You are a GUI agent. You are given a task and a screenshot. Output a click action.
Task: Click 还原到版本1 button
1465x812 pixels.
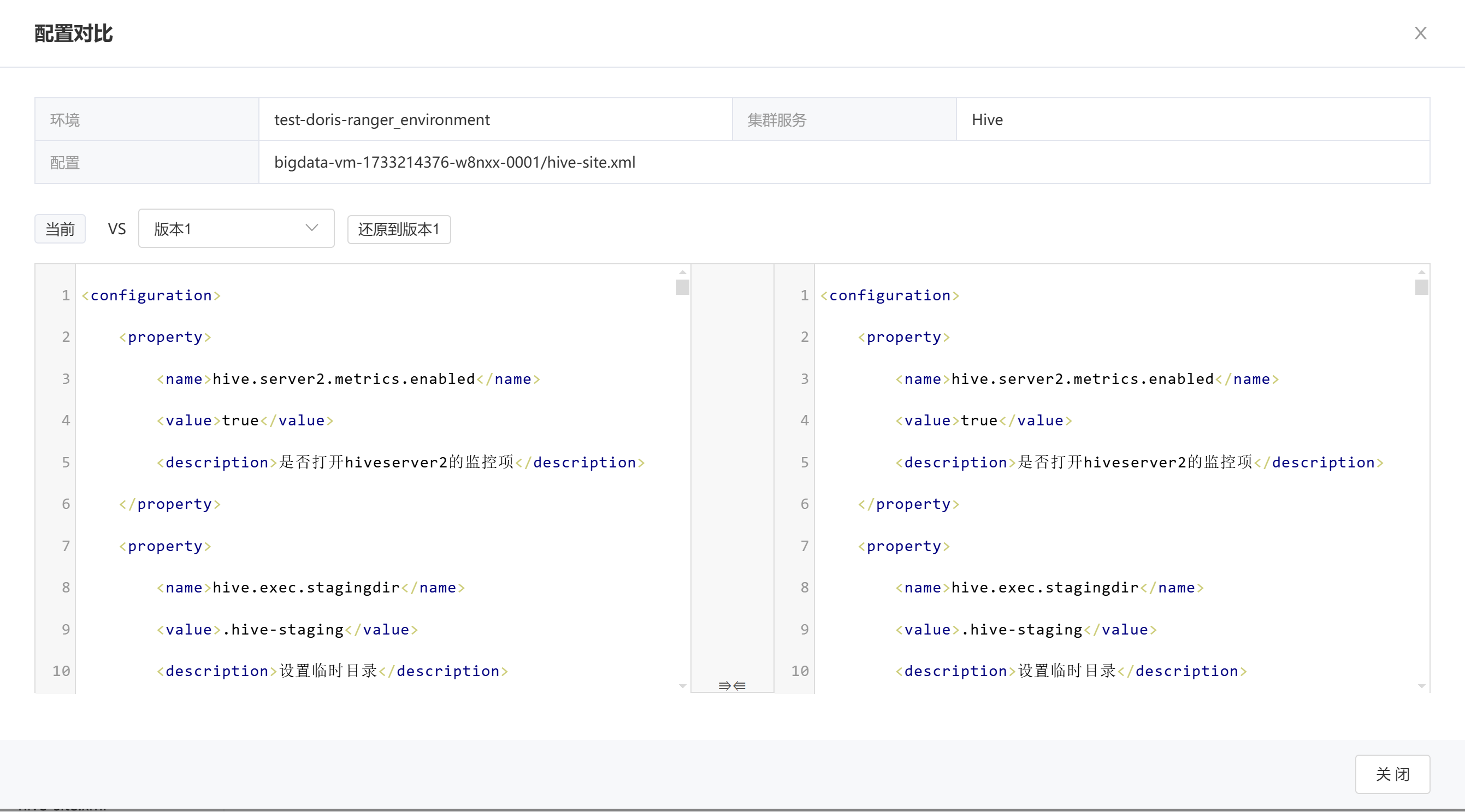[399, 229]
